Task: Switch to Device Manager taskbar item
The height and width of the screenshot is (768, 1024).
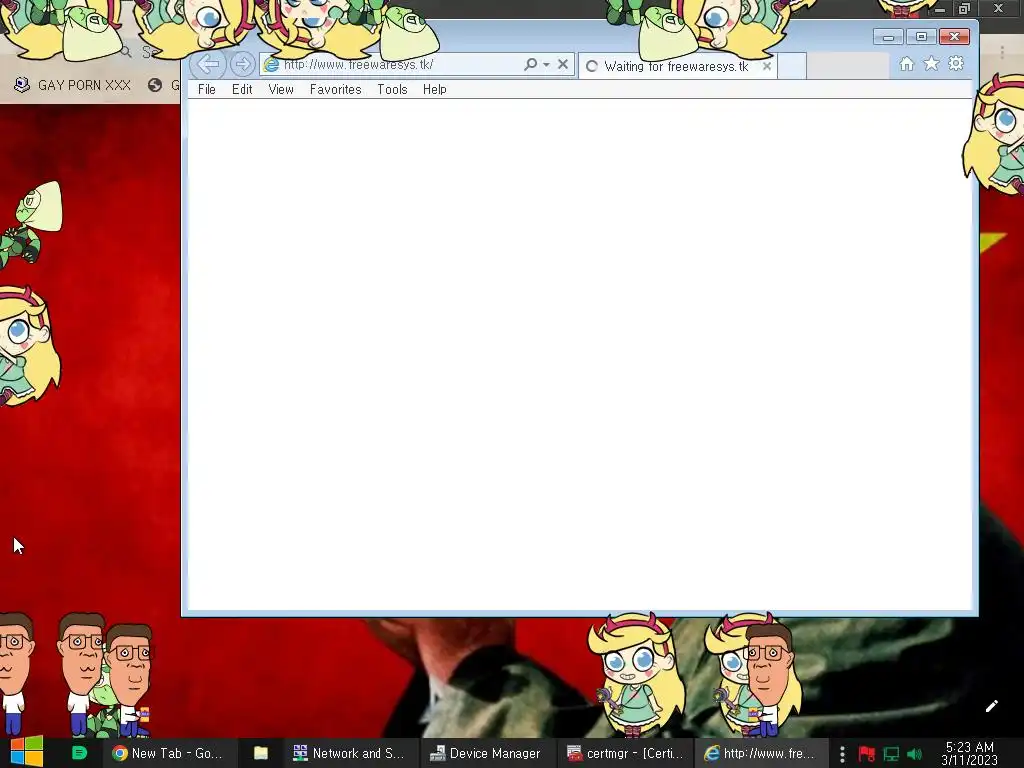Action: [487, 753]
